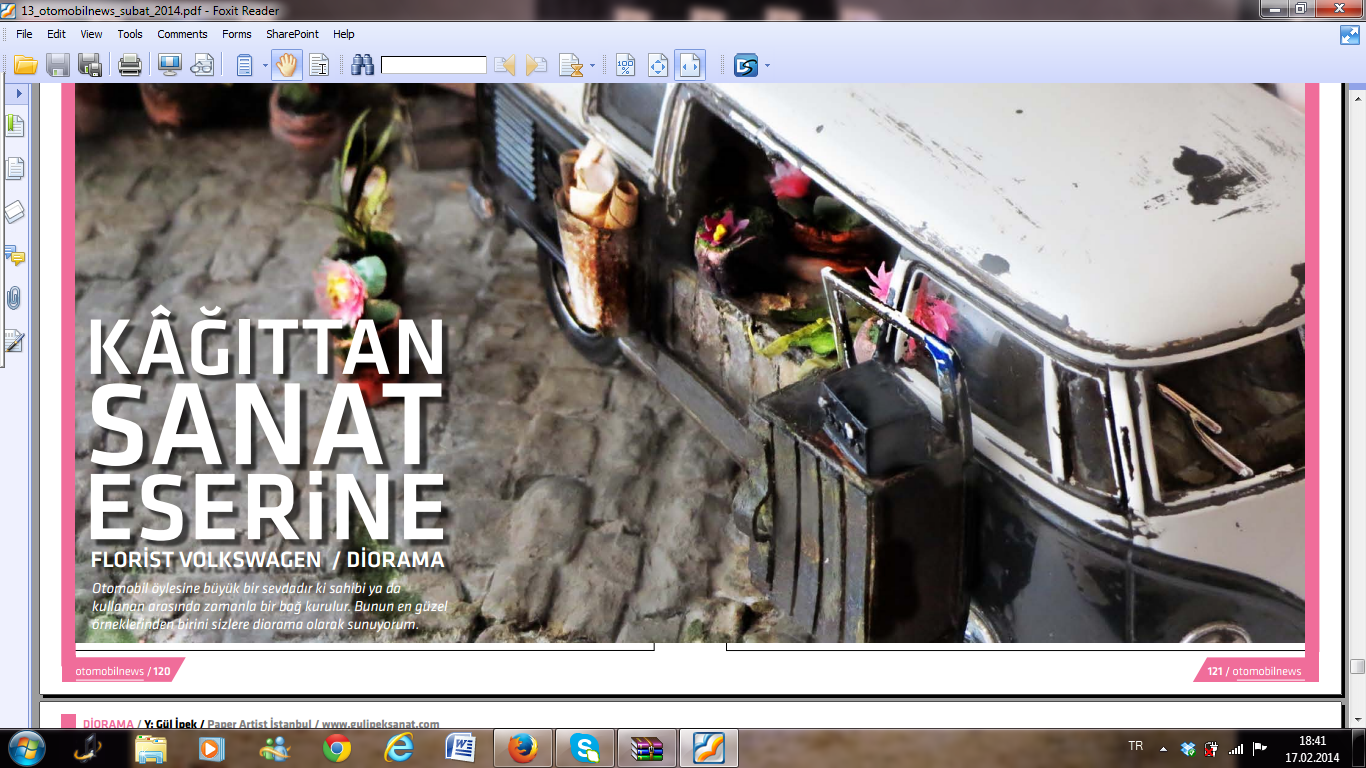Open the Layers panel icon

tap(14, 212)
